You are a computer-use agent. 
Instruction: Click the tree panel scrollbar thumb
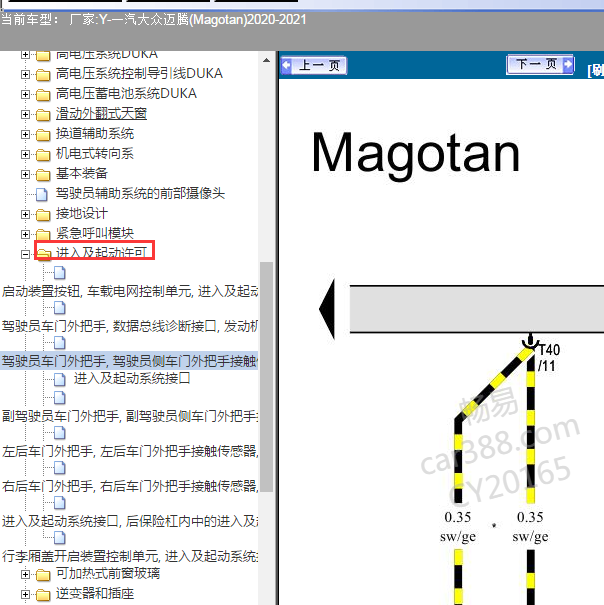tap(266, 377)
